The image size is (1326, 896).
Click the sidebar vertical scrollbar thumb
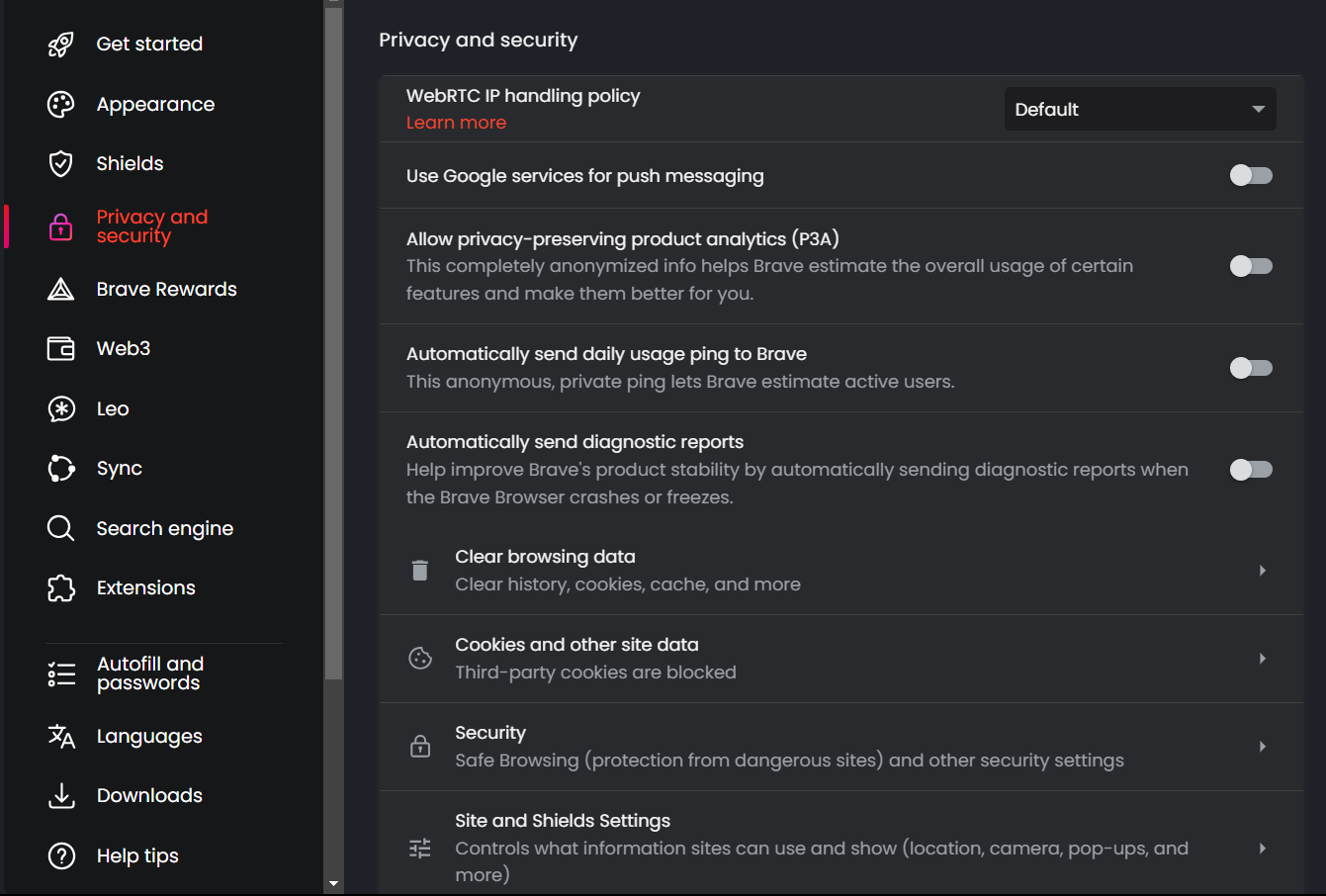pyautogui.click(x=333, y=342)
